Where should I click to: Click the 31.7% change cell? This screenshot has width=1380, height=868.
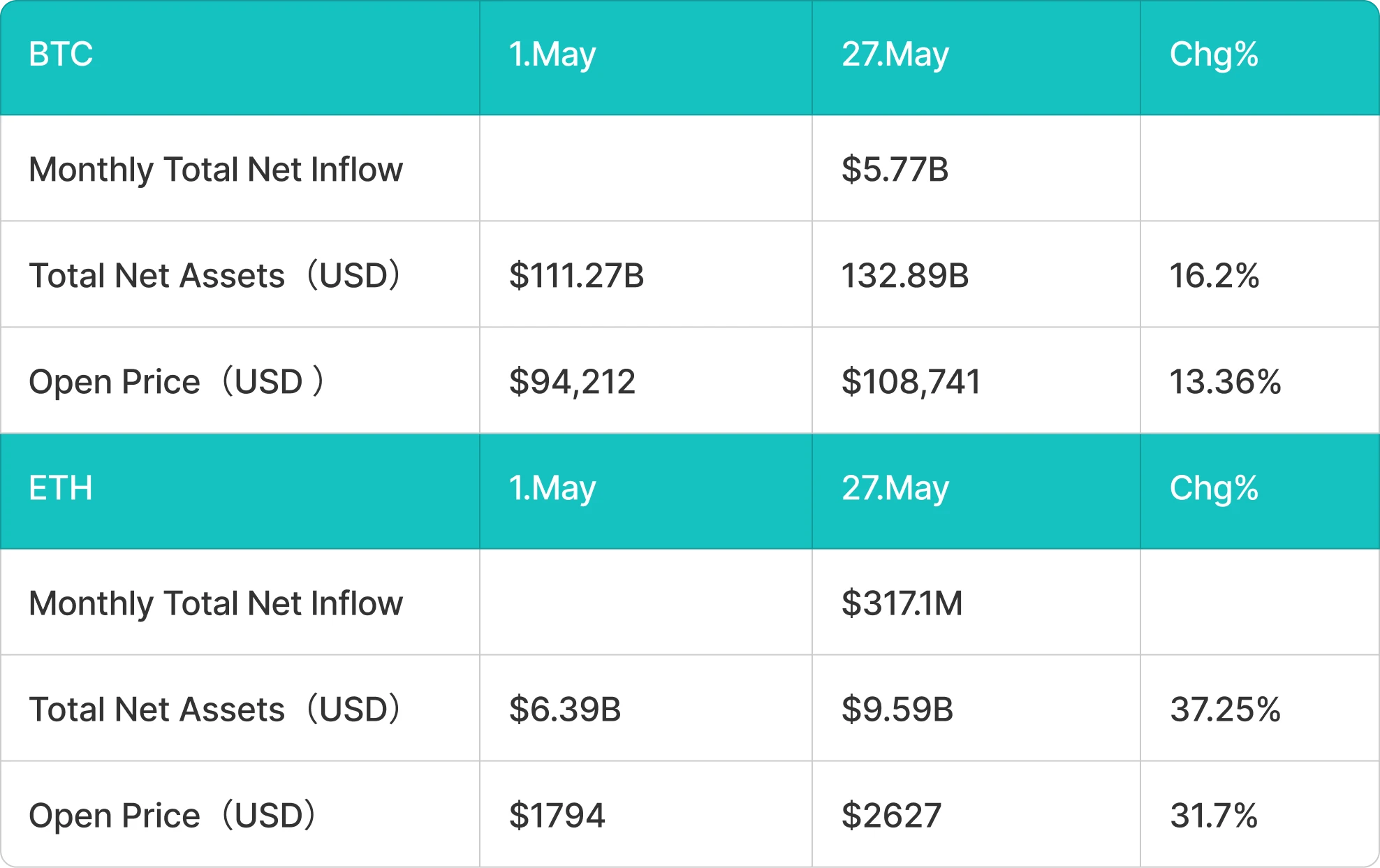[1214, 816]
